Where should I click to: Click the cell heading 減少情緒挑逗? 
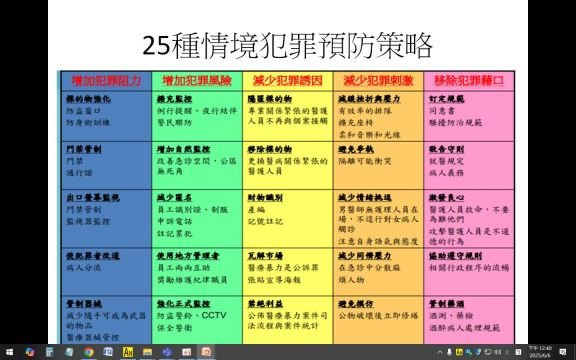[x=365, y=198]
